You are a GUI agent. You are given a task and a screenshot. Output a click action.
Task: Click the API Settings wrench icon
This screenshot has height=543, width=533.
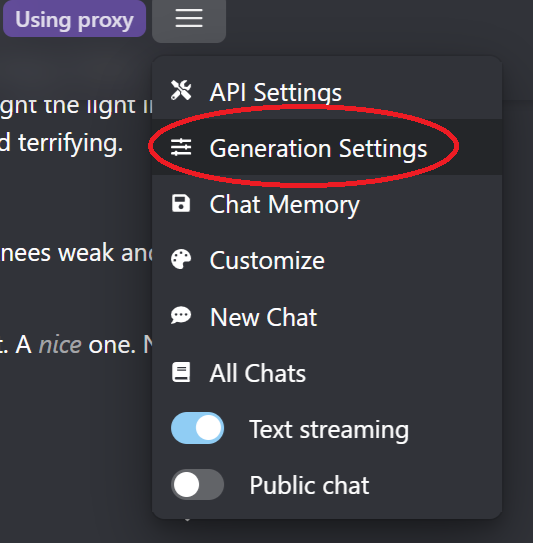(181, 91)
